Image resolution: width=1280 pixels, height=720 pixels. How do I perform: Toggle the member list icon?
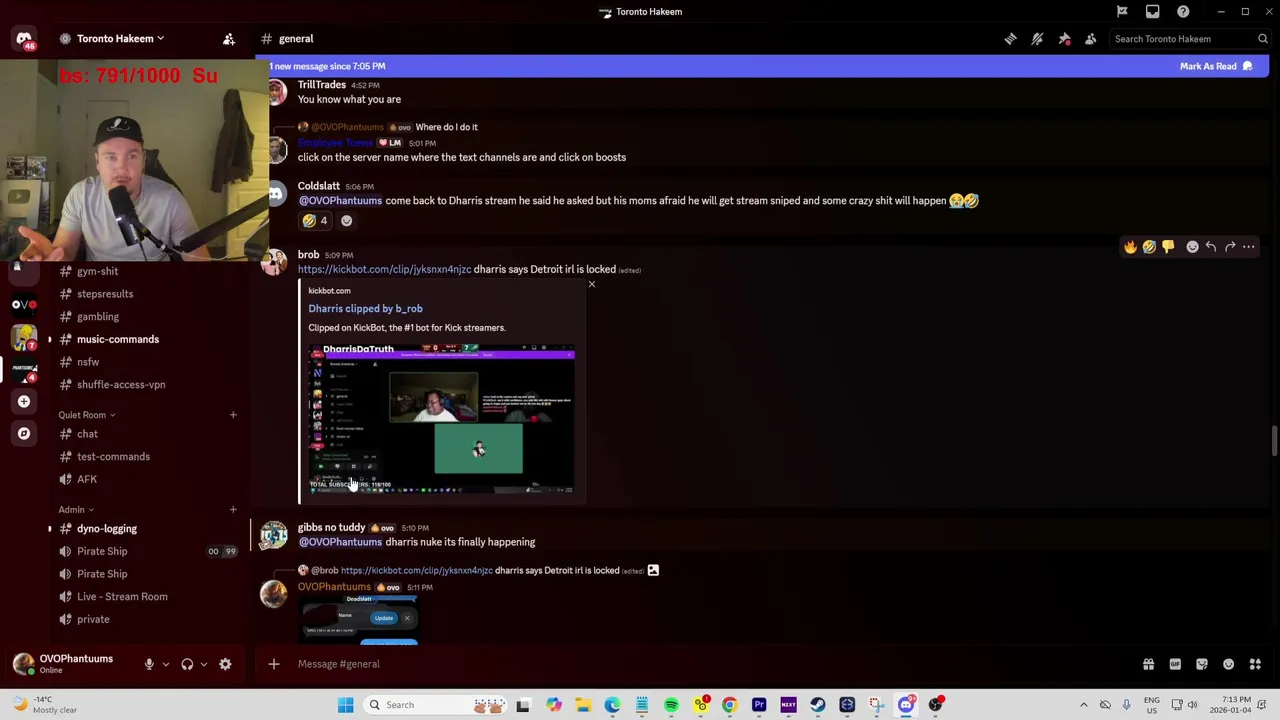coord(1091,39)
